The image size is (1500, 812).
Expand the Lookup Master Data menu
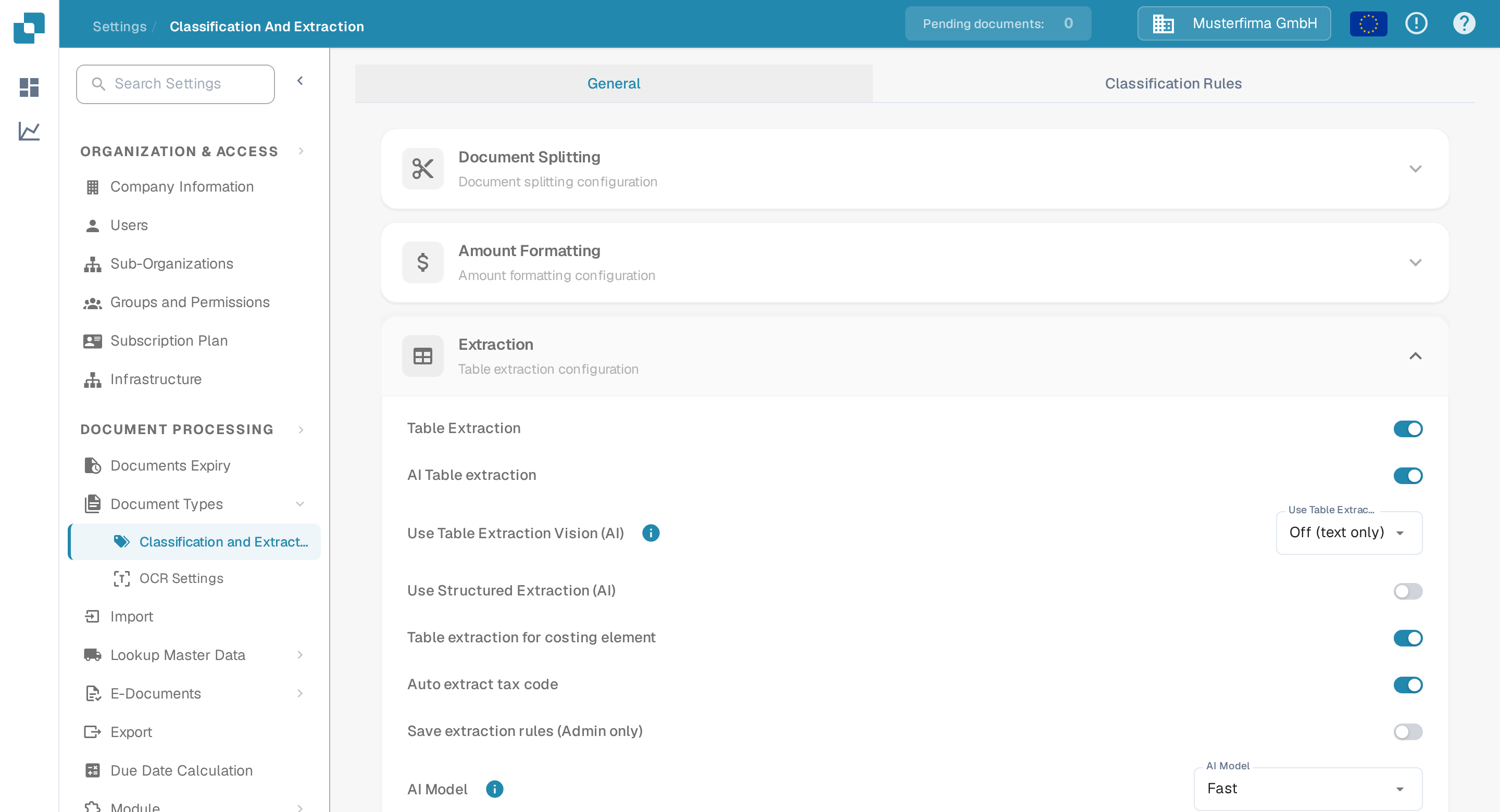point(194,655)
